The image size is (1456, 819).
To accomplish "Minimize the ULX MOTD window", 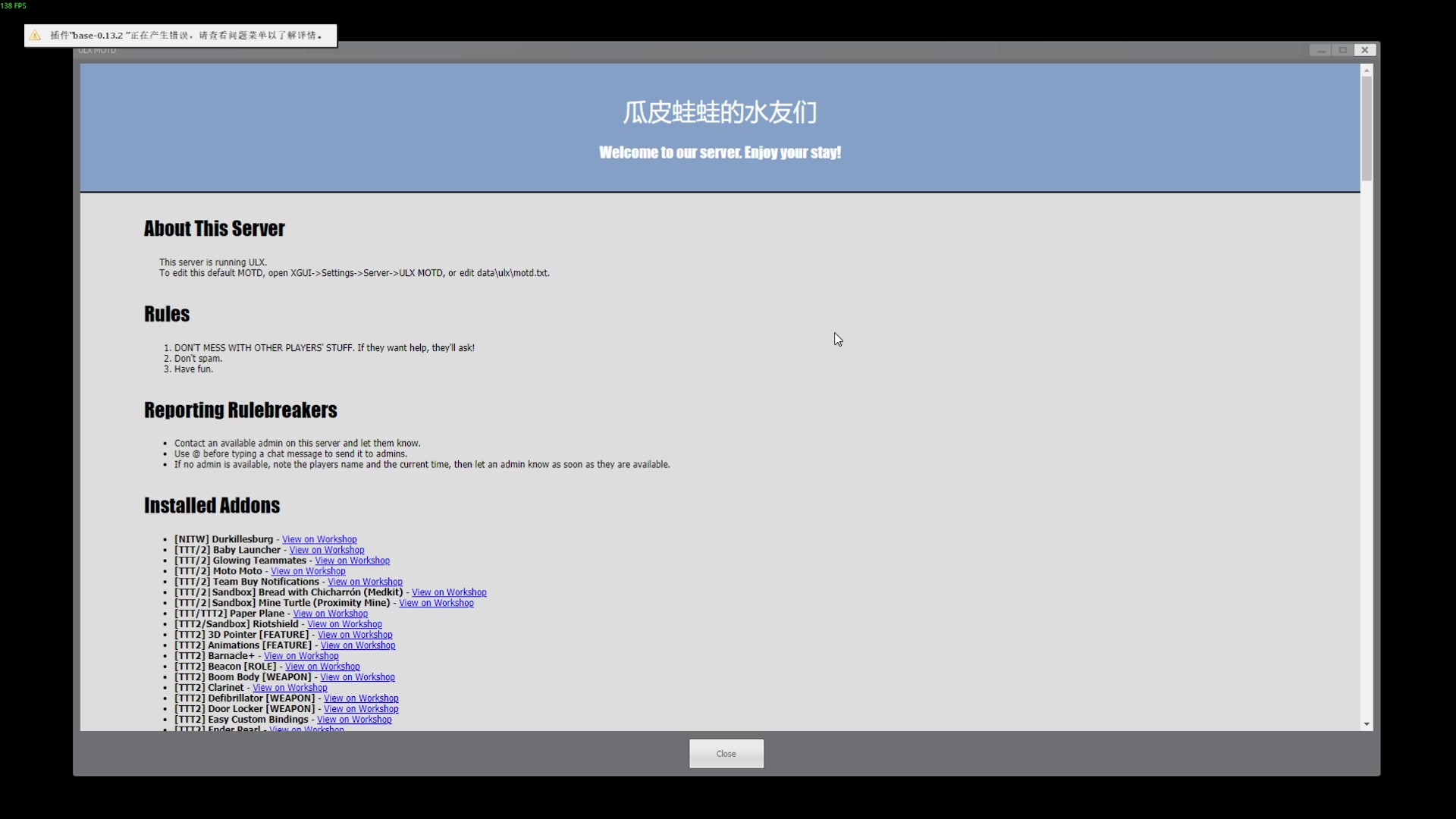I will tap(1320, 50).
